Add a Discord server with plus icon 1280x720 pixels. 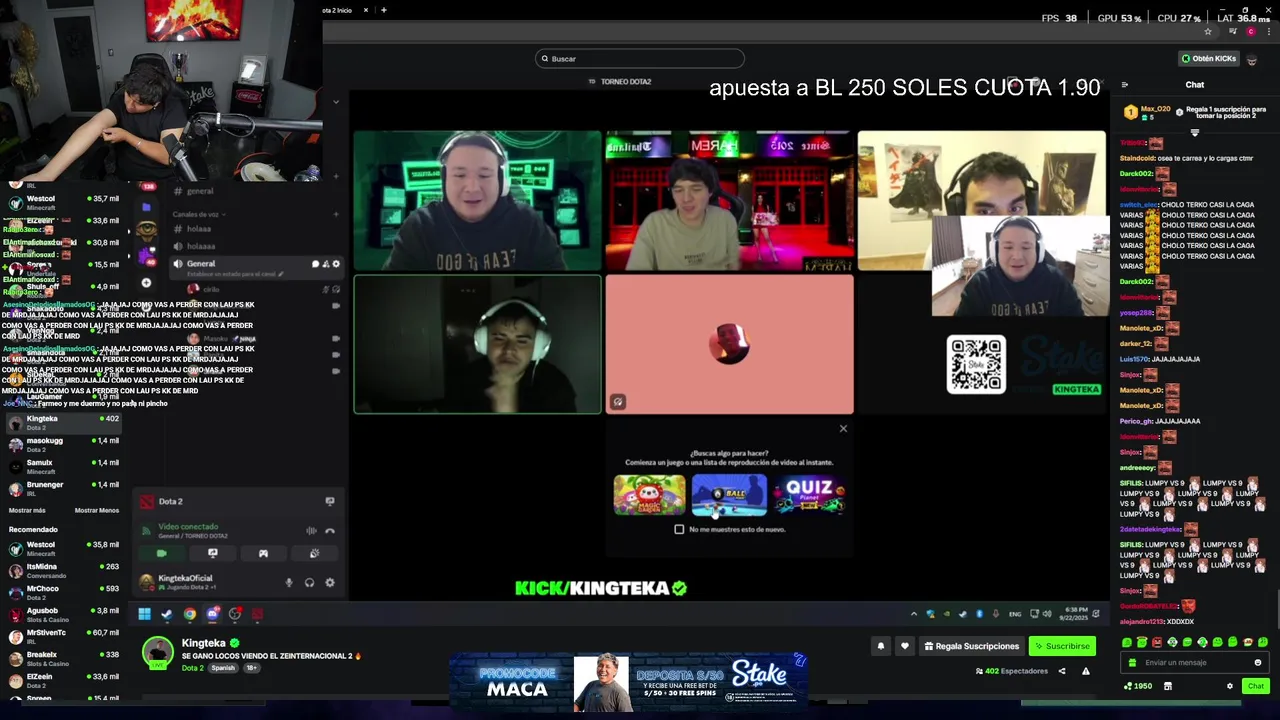[x=146, y=283]
